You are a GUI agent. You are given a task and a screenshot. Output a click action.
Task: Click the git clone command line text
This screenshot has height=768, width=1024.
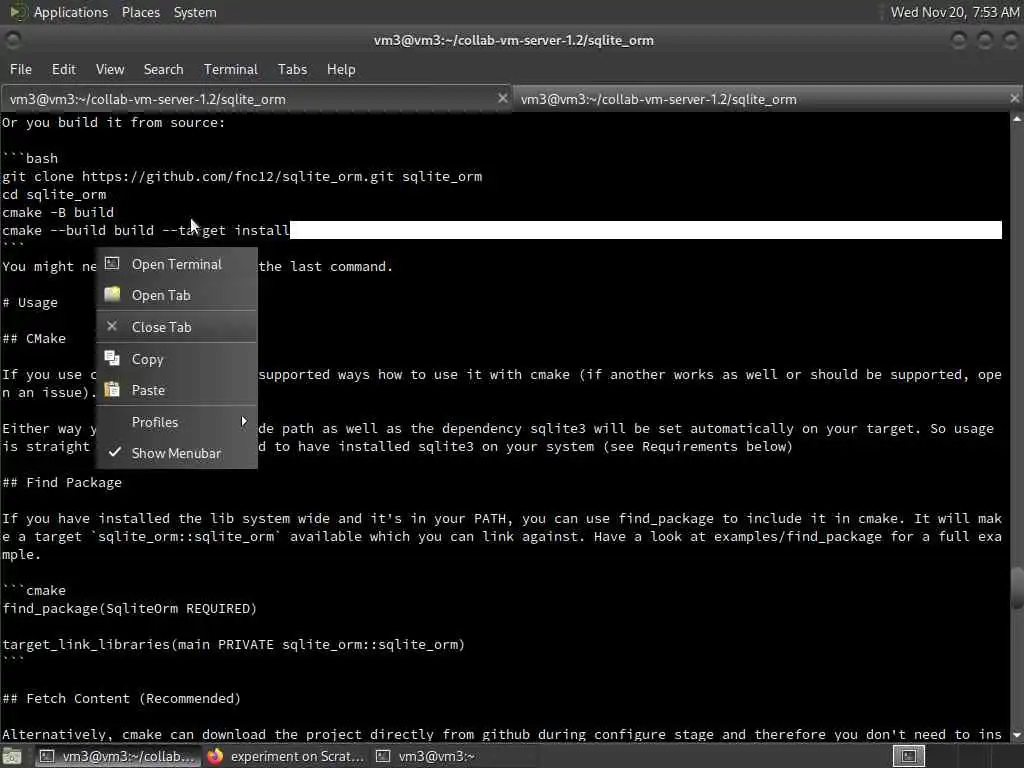tap(242, 176)
